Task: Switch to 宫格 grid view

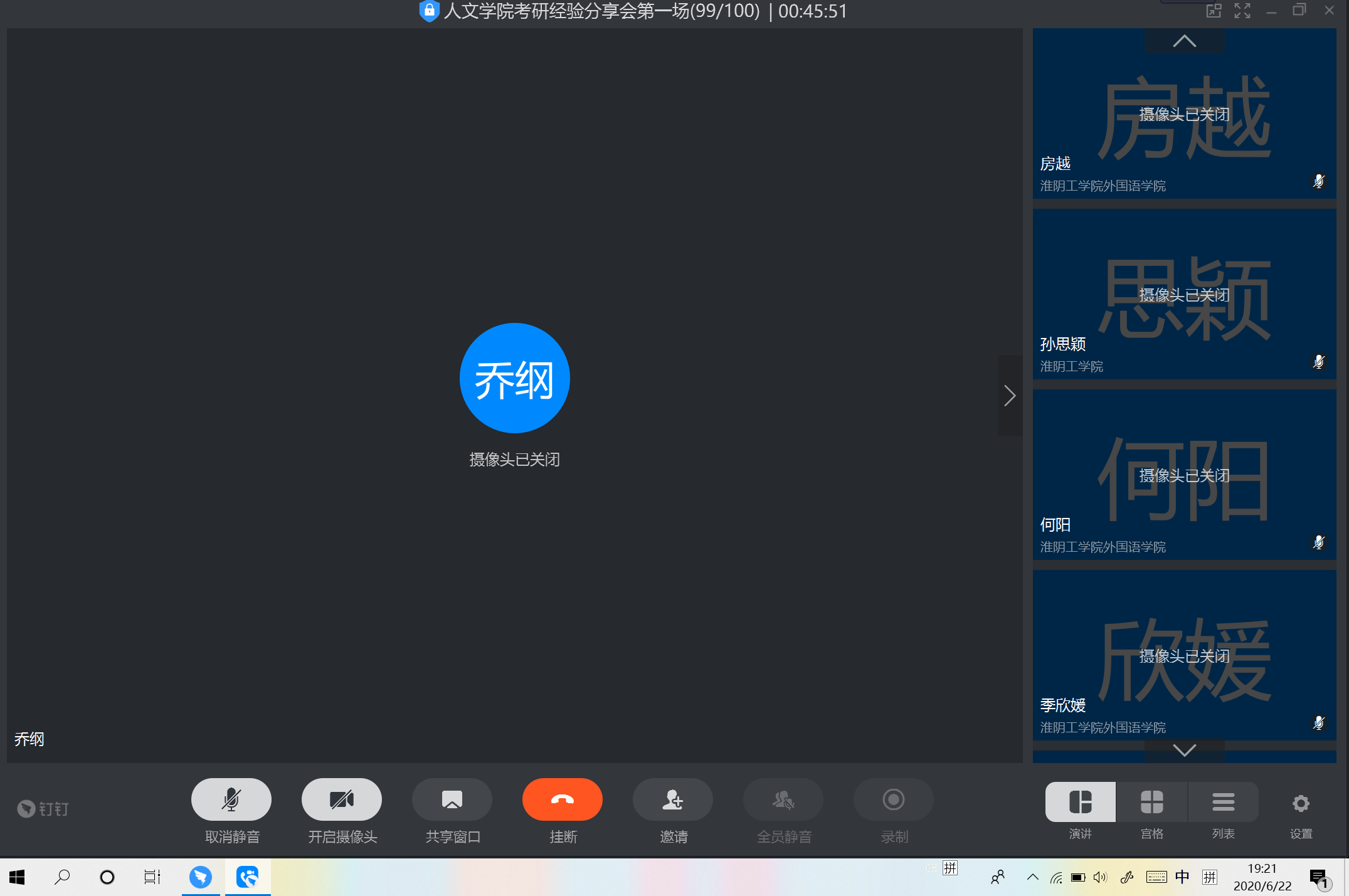Action: pyautogui.click(x=1151, y=802)
